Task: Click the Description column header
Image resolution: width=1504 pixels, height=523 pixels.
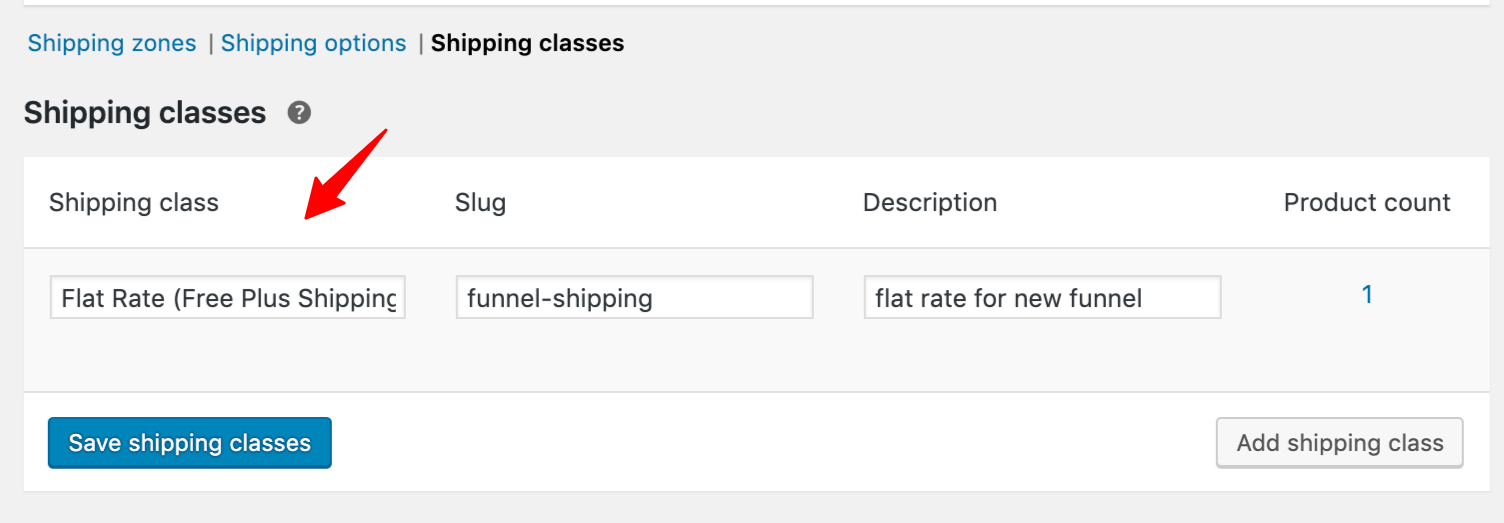Action: pyautogui.click(x=930, y=203)
